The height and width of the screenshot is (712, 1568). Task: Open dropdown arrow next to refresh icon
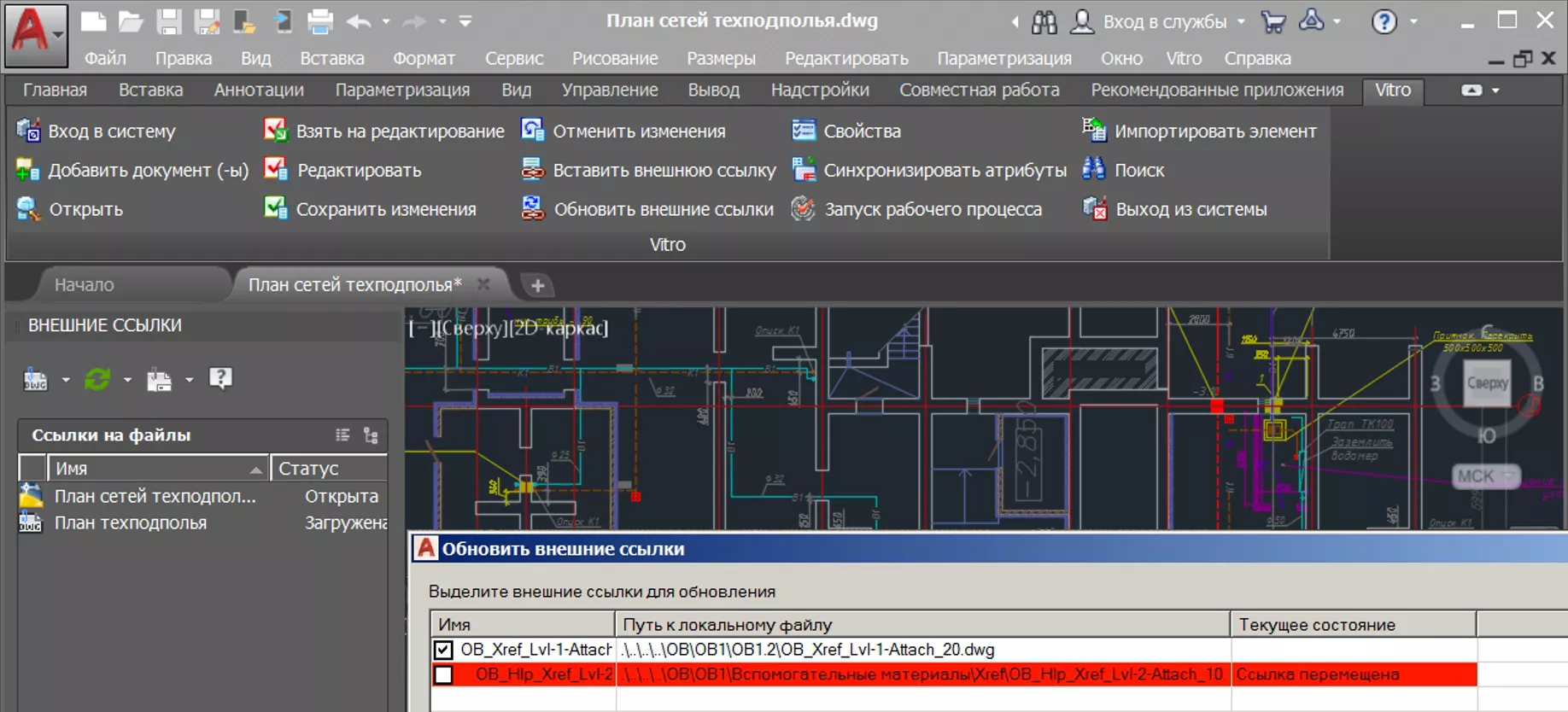[127, 379]
